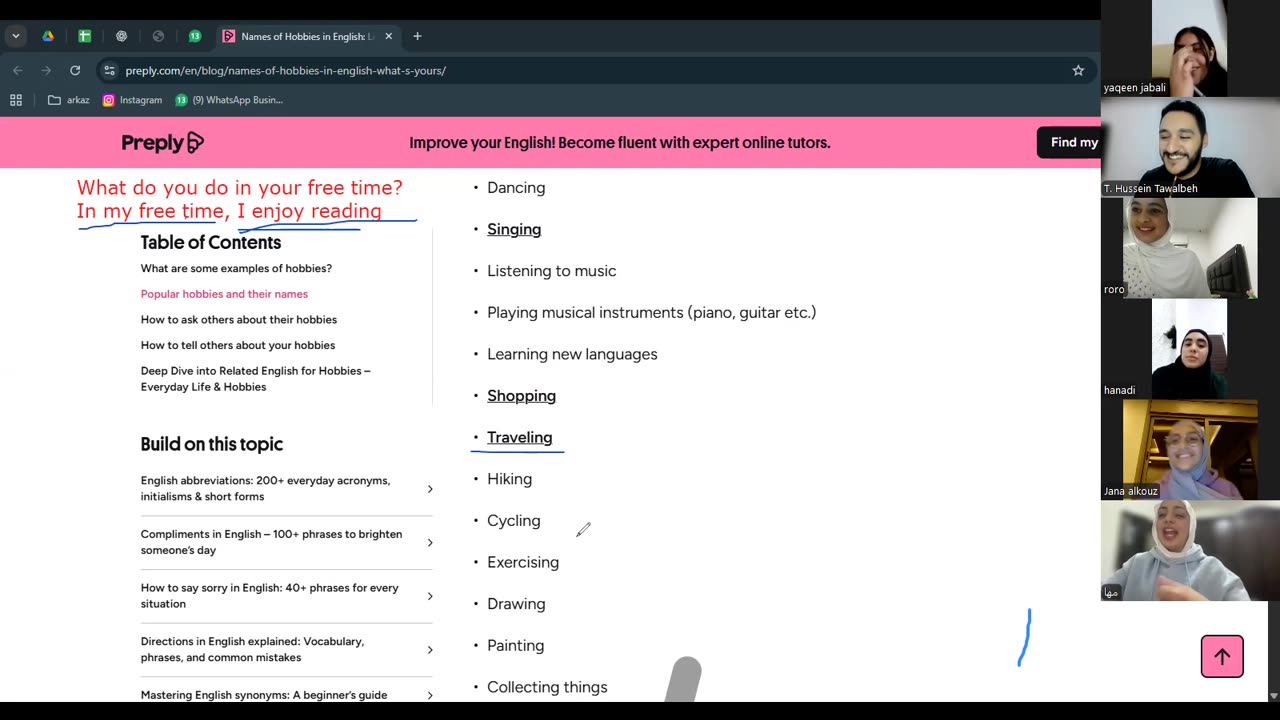Go forward to the next page
Viewport: 1280px width, 720px height.
46,70
